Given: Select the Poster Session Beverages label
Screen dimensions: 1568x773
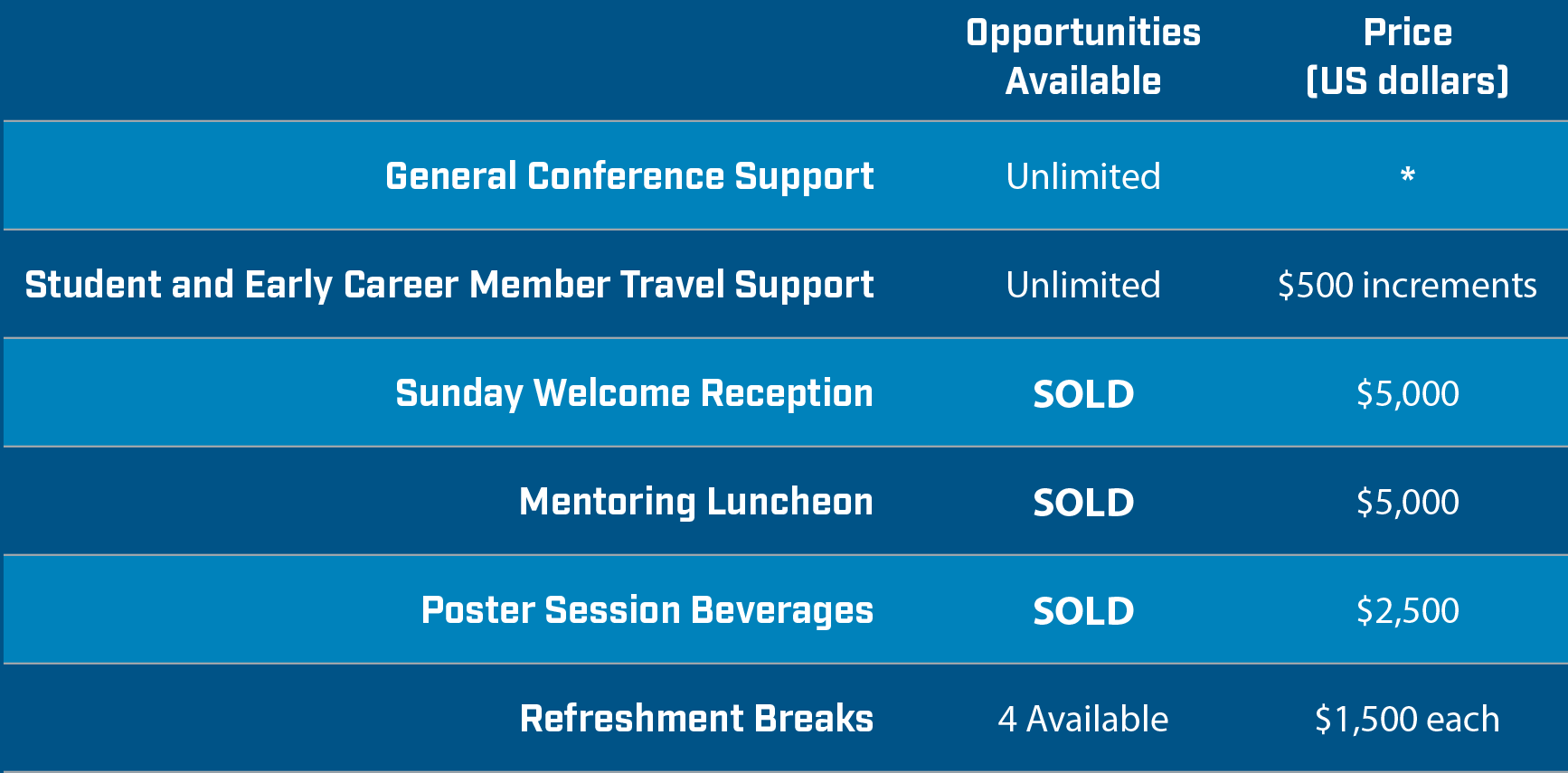Looking at the screenshot, I should tap(647, 611).
